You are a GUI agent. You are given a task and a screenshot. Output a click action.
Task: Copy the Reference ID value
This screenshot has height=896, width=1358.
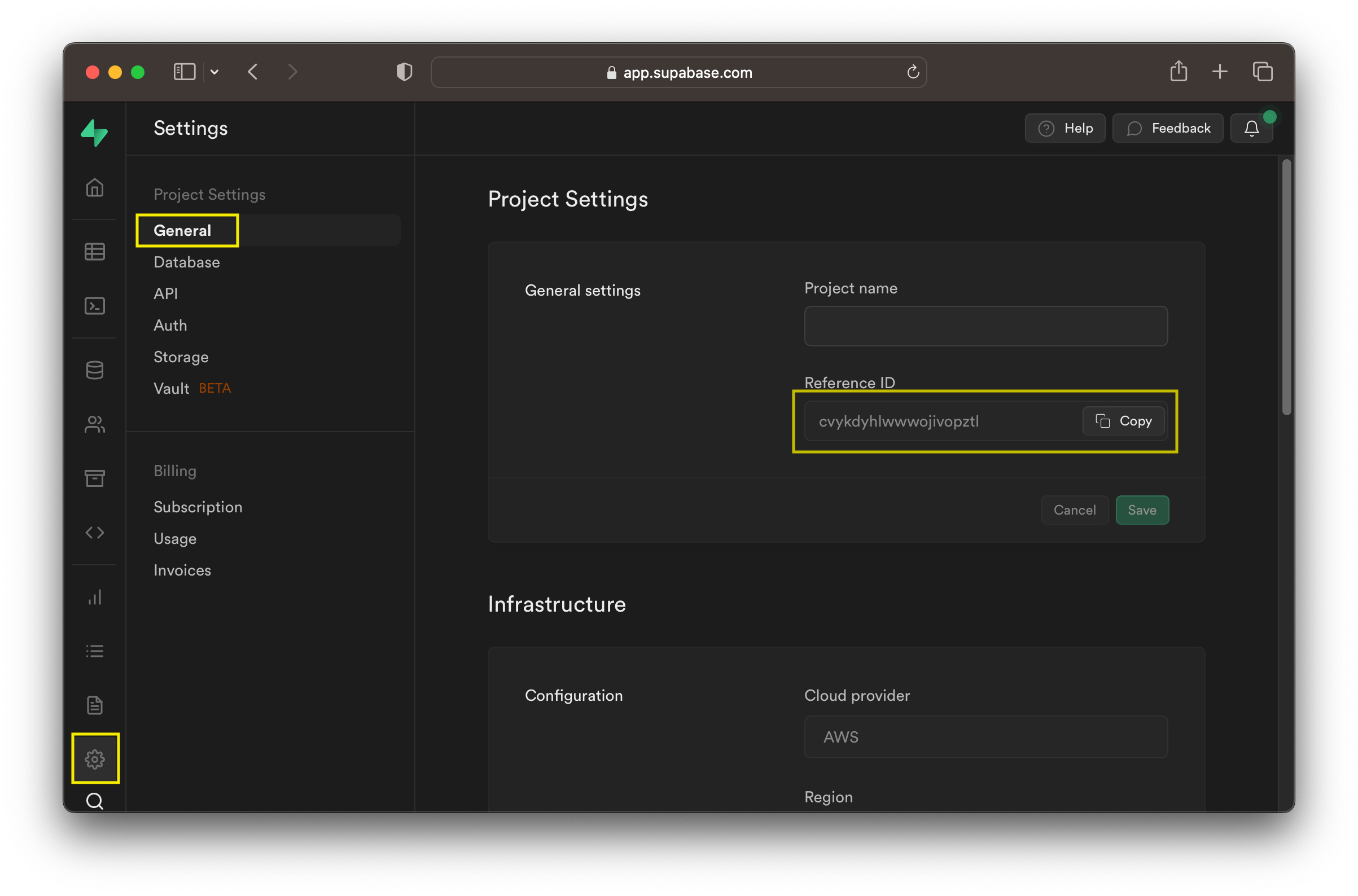(x=1123, y=421)
